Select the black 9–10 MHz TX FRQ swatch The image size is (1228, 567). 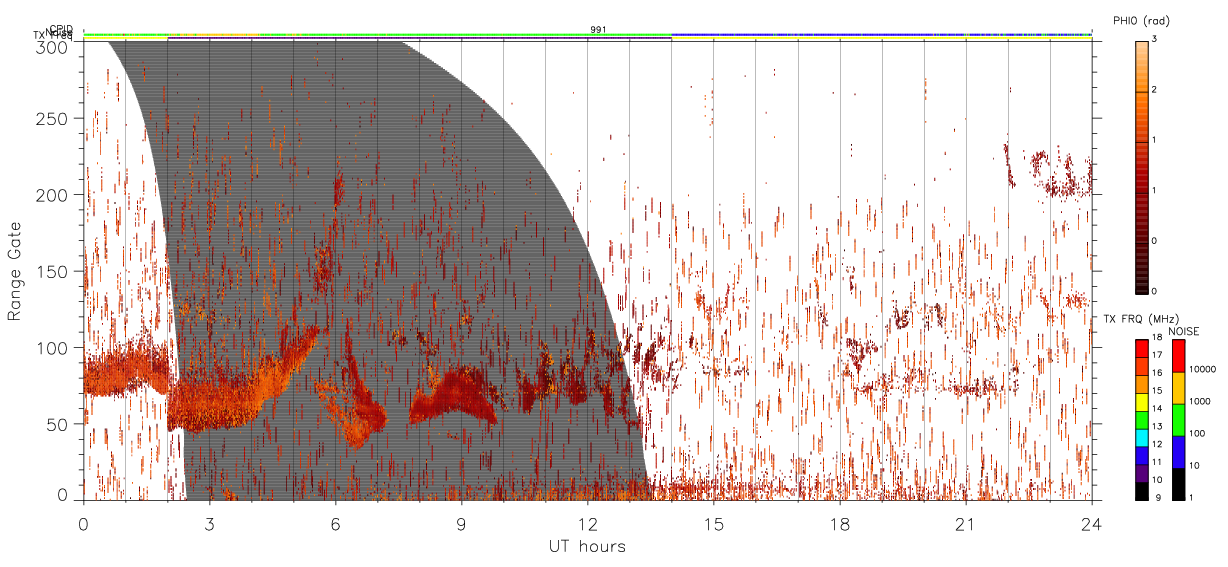1141,490
